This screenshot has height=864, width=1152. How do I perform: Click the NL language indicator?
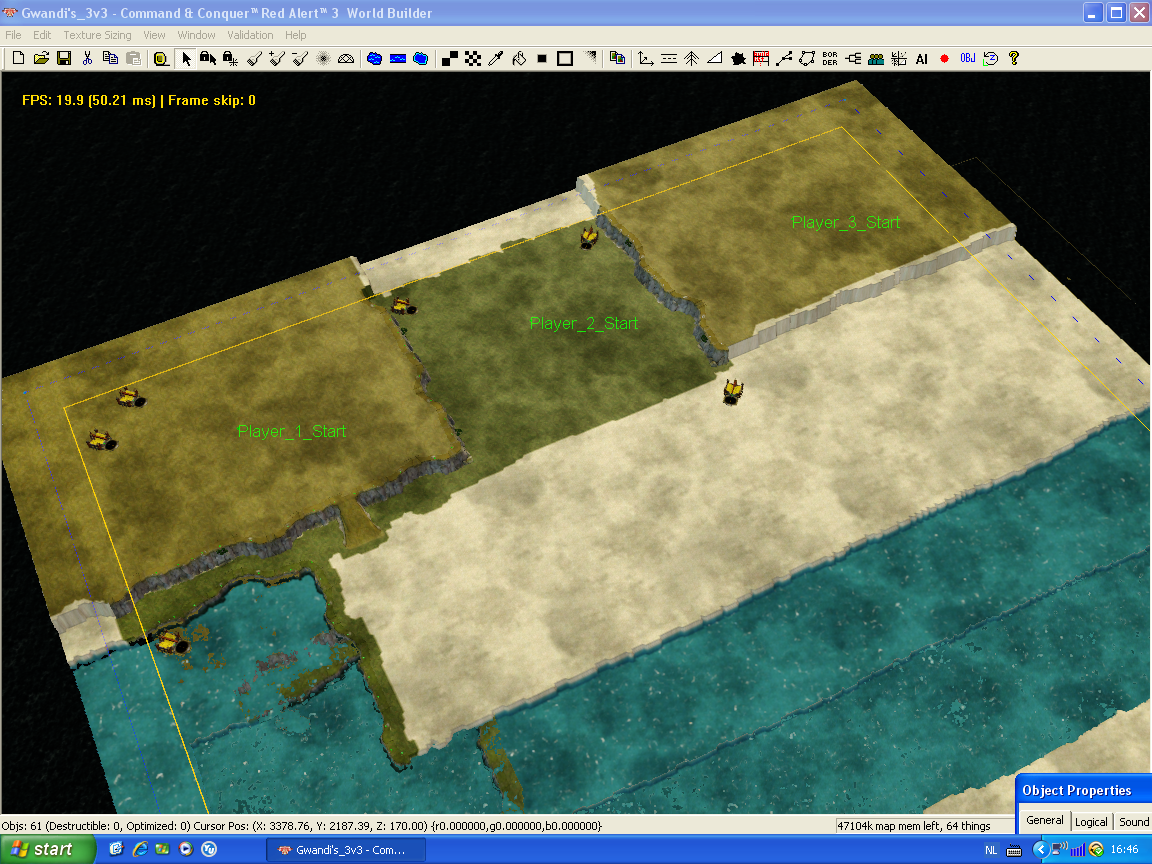pyautogui.click(x=991, y=850)
